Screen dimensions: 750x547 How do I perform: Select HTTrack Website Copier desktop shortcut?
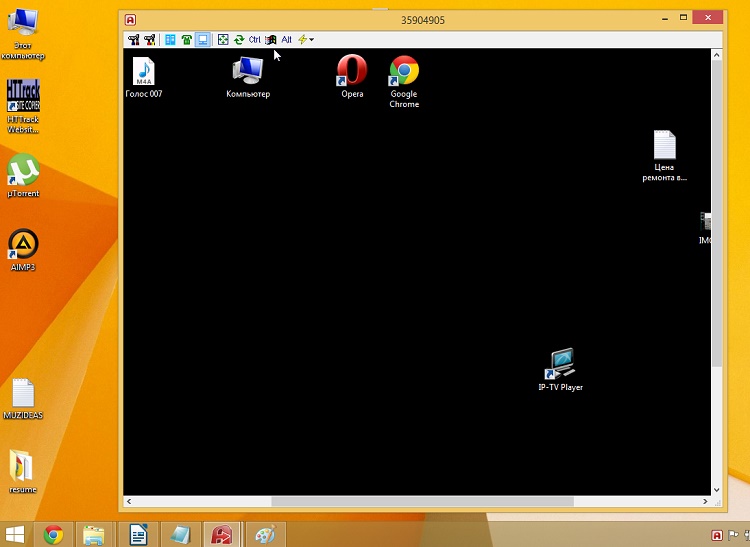click(x=23, y=106)
